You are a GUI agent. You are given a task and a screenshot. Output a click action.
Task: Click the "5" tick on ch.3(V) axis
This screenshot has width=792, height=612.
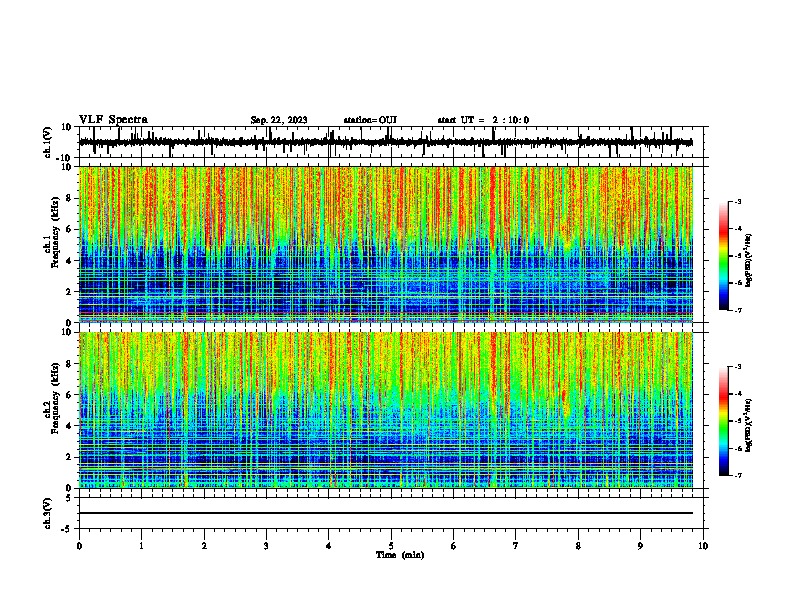tap(70, 498)
